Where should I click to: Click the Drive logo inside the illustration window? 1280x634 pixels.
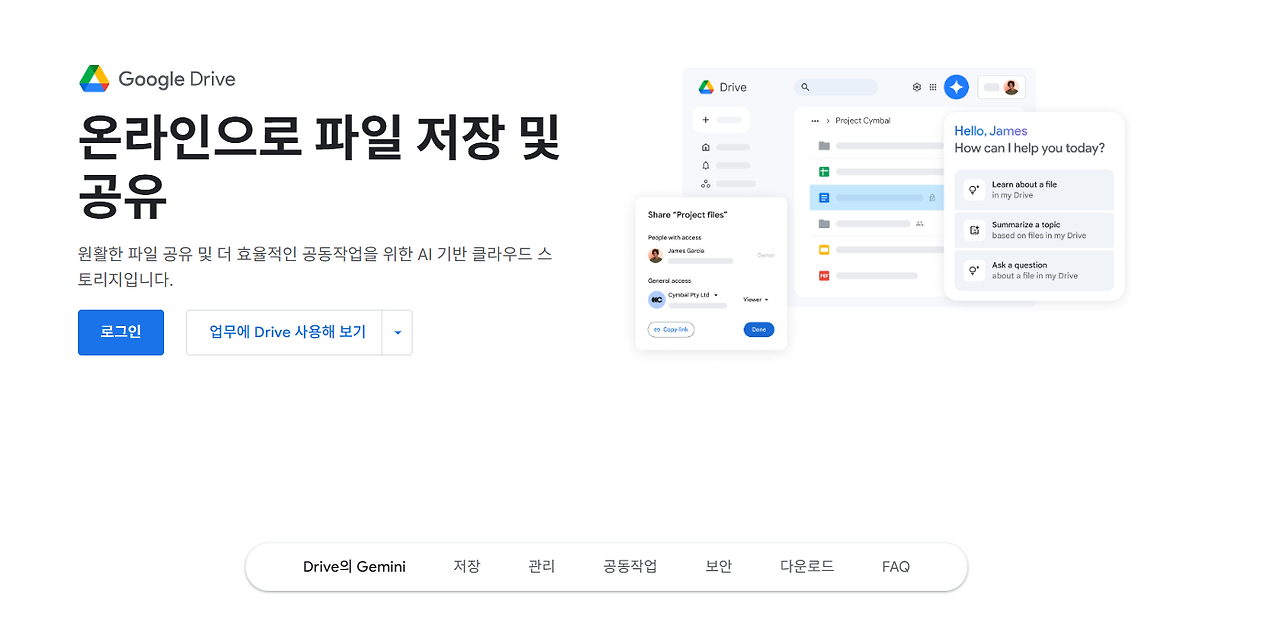click(722, 87)
